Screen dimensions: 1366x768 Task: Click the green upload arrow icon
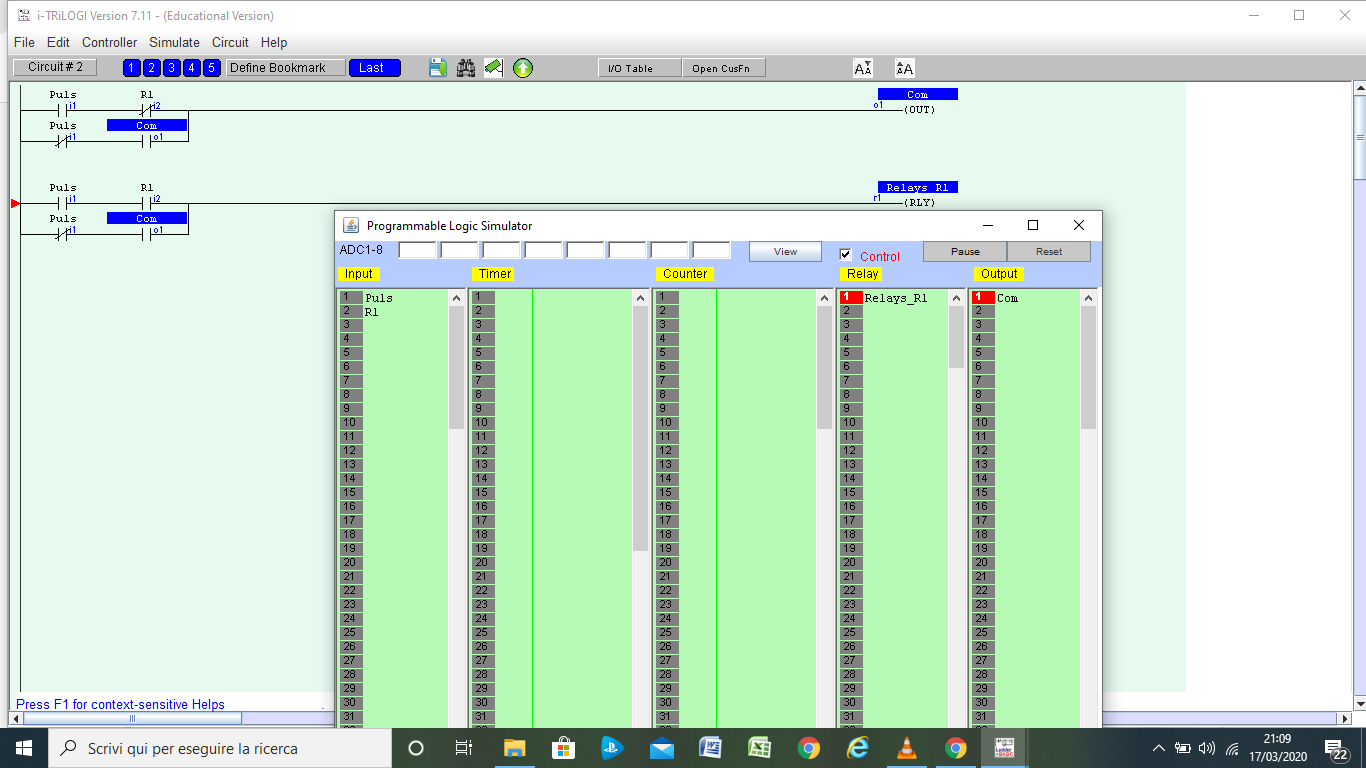point(523,68)
